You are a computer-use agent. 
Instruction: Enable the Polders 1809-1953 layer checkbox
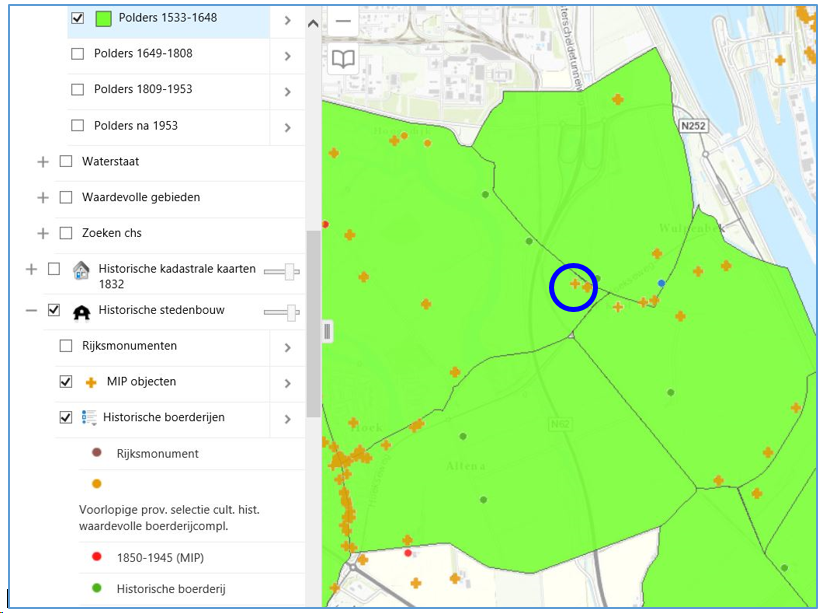(77, 90)
